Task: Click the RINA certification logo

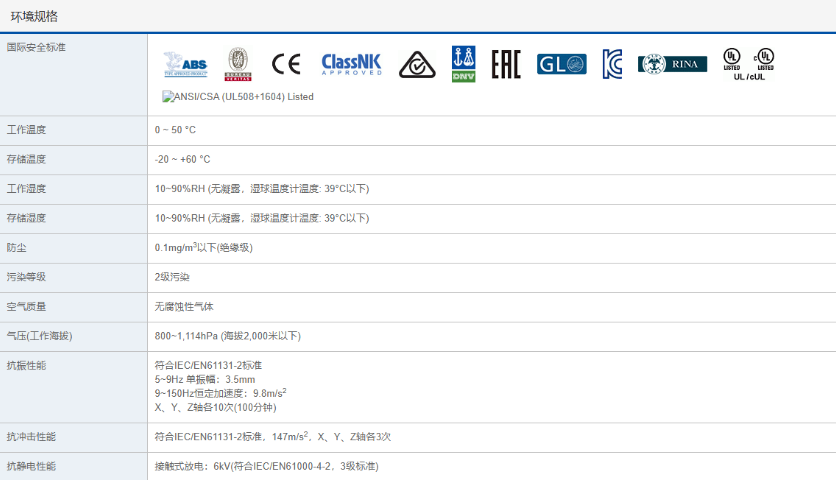Action: pyautogui.click(x=672, y=64)
